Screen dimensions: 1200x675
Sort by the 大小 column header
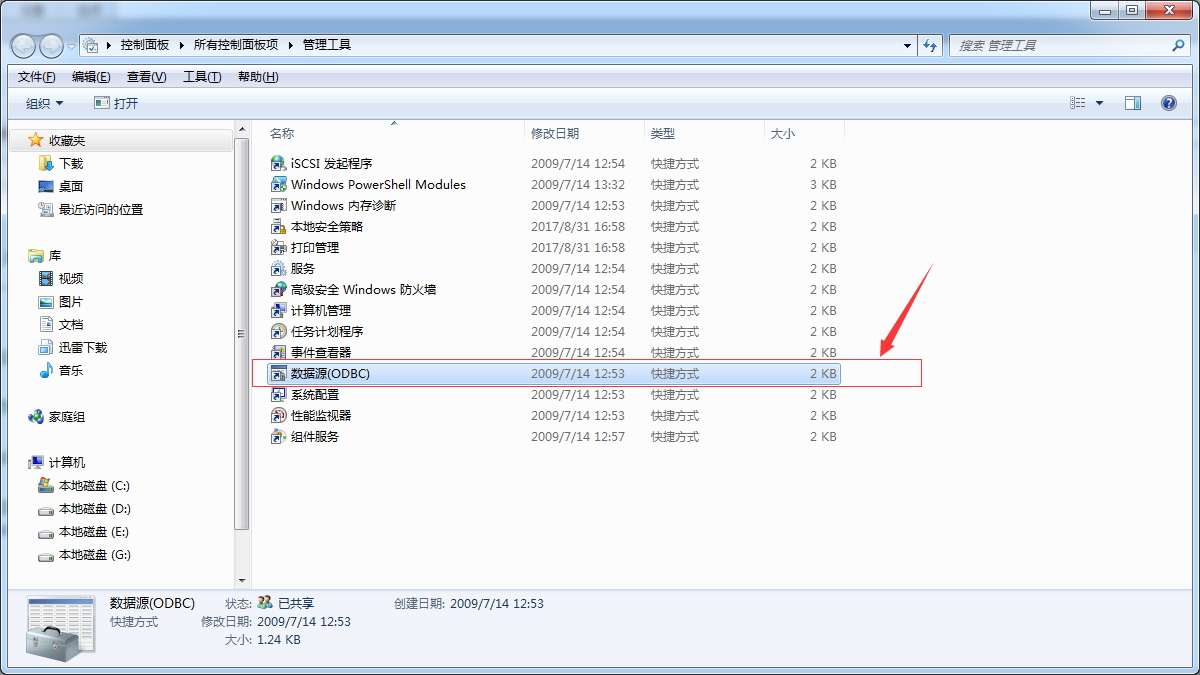tap(805, 133)
